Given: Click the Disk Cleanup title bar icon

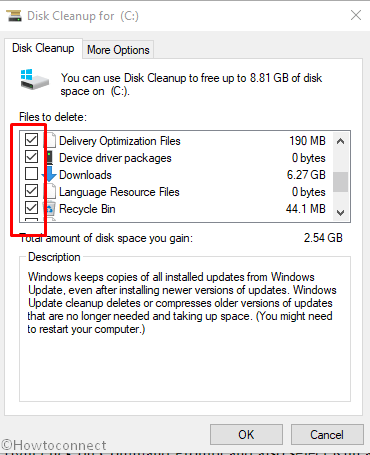Looking at the screenshot, I should pyautogui.click(x=14, y=16).
